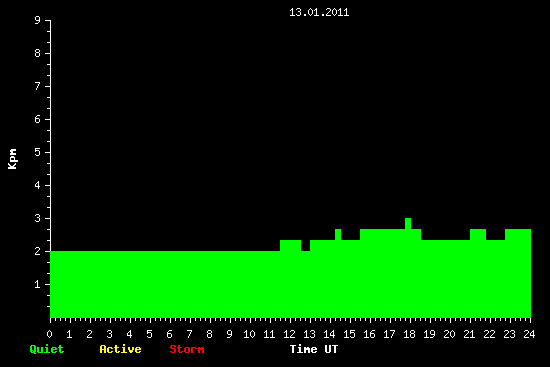The width and height of the screenshot is (550, 367).
Task: Click the Time UT axis title
Action: 314,349
